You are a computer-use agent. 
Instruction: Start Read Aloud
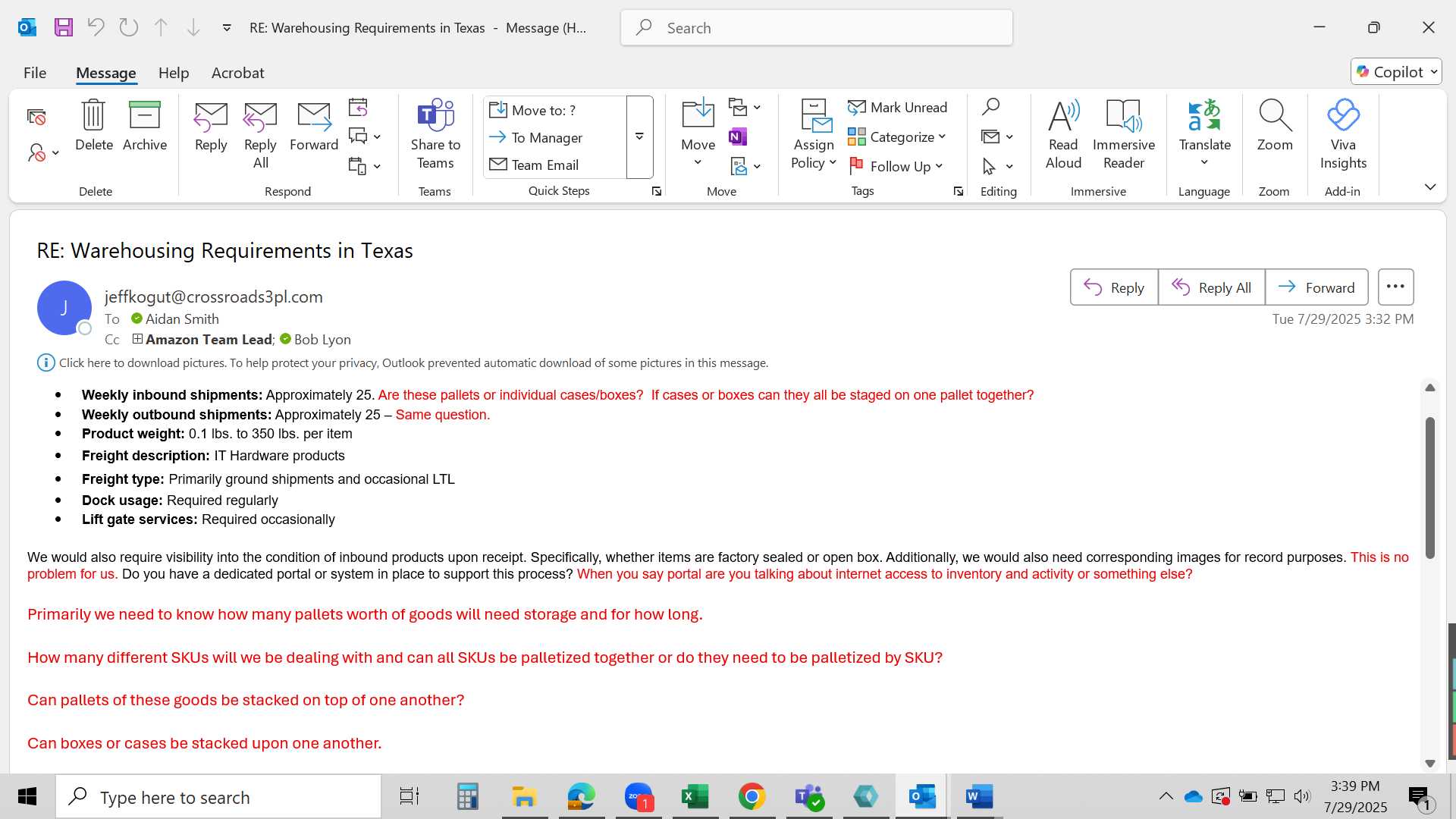tap(1063, 135)
